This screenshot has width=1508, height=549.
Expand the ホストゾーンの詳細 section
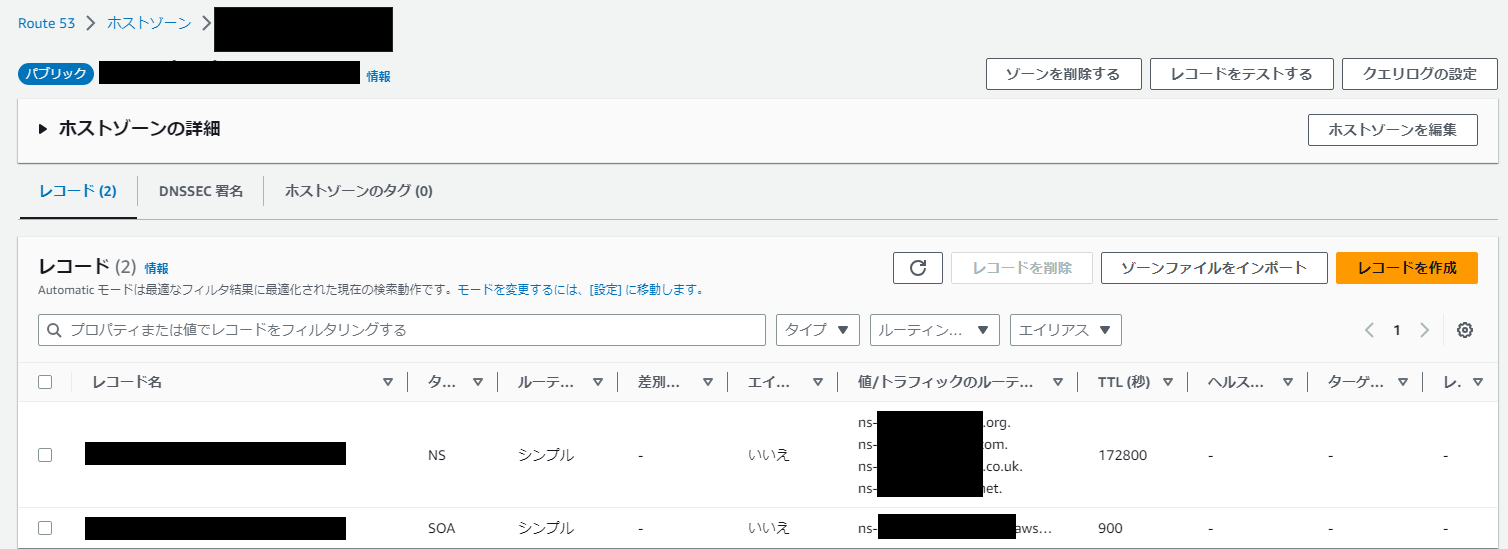(43, 129)
